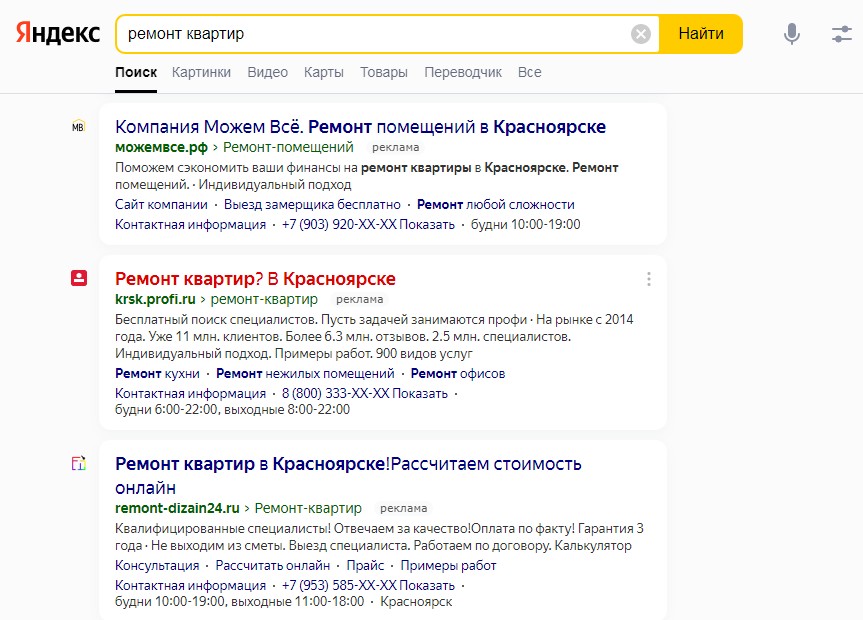This screenshot has width=863, height=620.
Task: Open the Выезд замерщика бесплатно link
Action: 312,204
